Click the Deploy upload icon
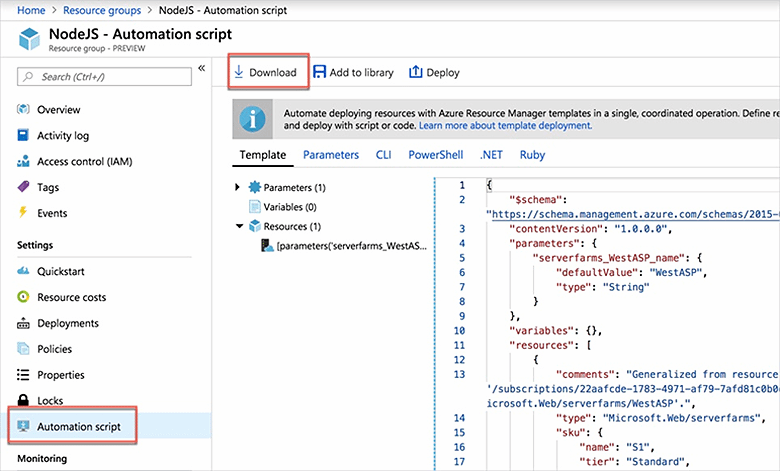The image size is (780, 471). (x=415, y=72)
